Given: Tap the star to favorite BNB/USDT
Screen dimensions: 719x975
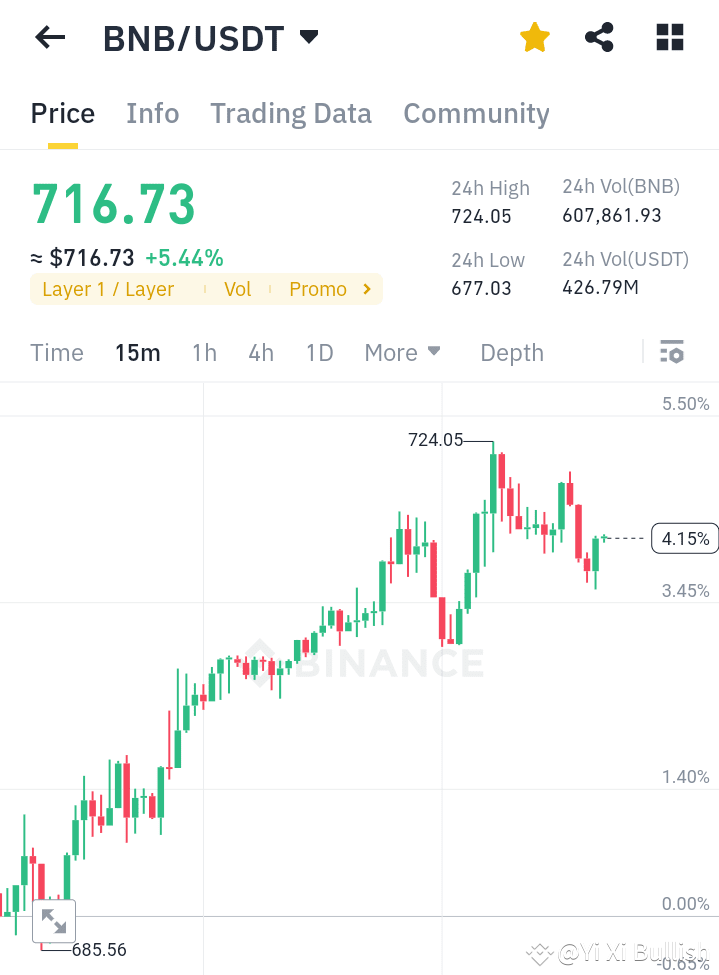Looking at the screenshot, I should pyautogui.click(x=534, y=37).
